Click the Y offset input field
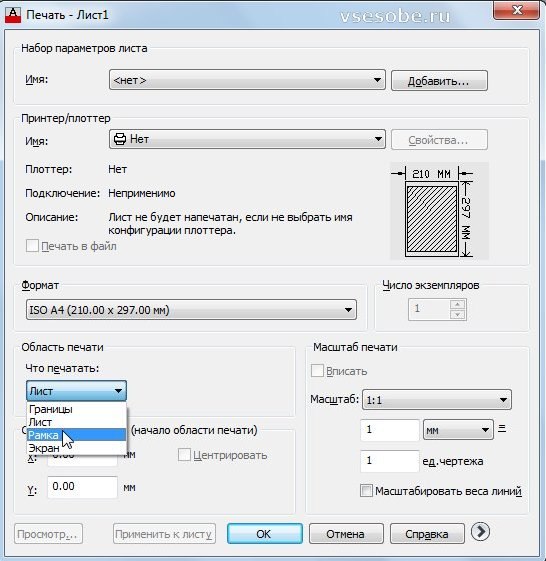Screen dimensions: 546x561 82,487
